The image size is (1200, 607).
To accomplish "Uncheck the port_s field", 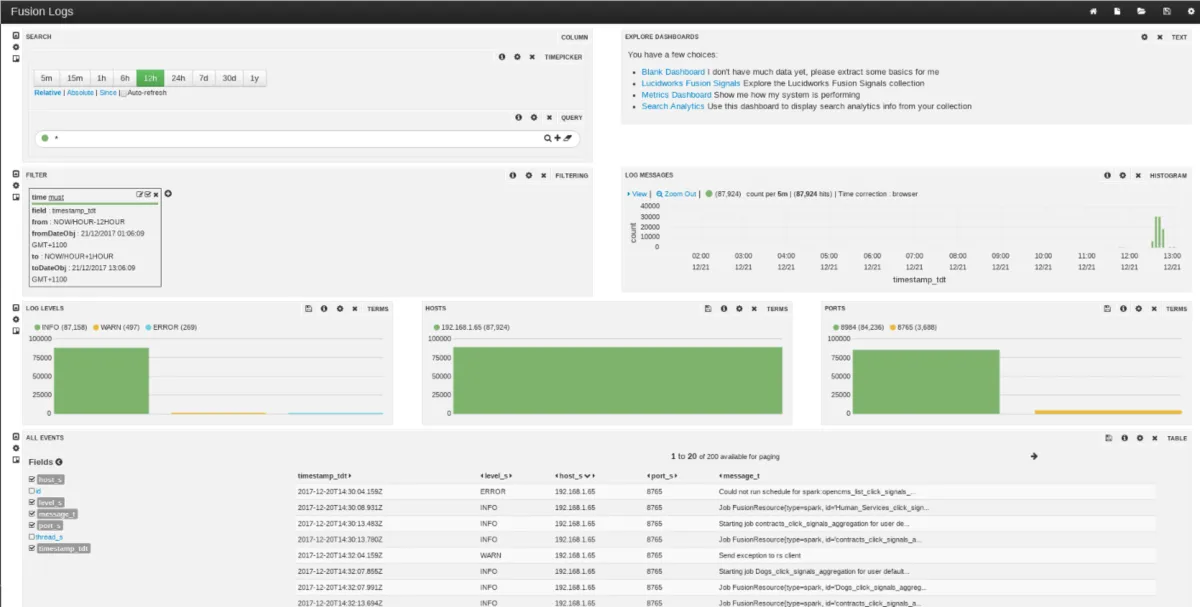I will (31, 525).
